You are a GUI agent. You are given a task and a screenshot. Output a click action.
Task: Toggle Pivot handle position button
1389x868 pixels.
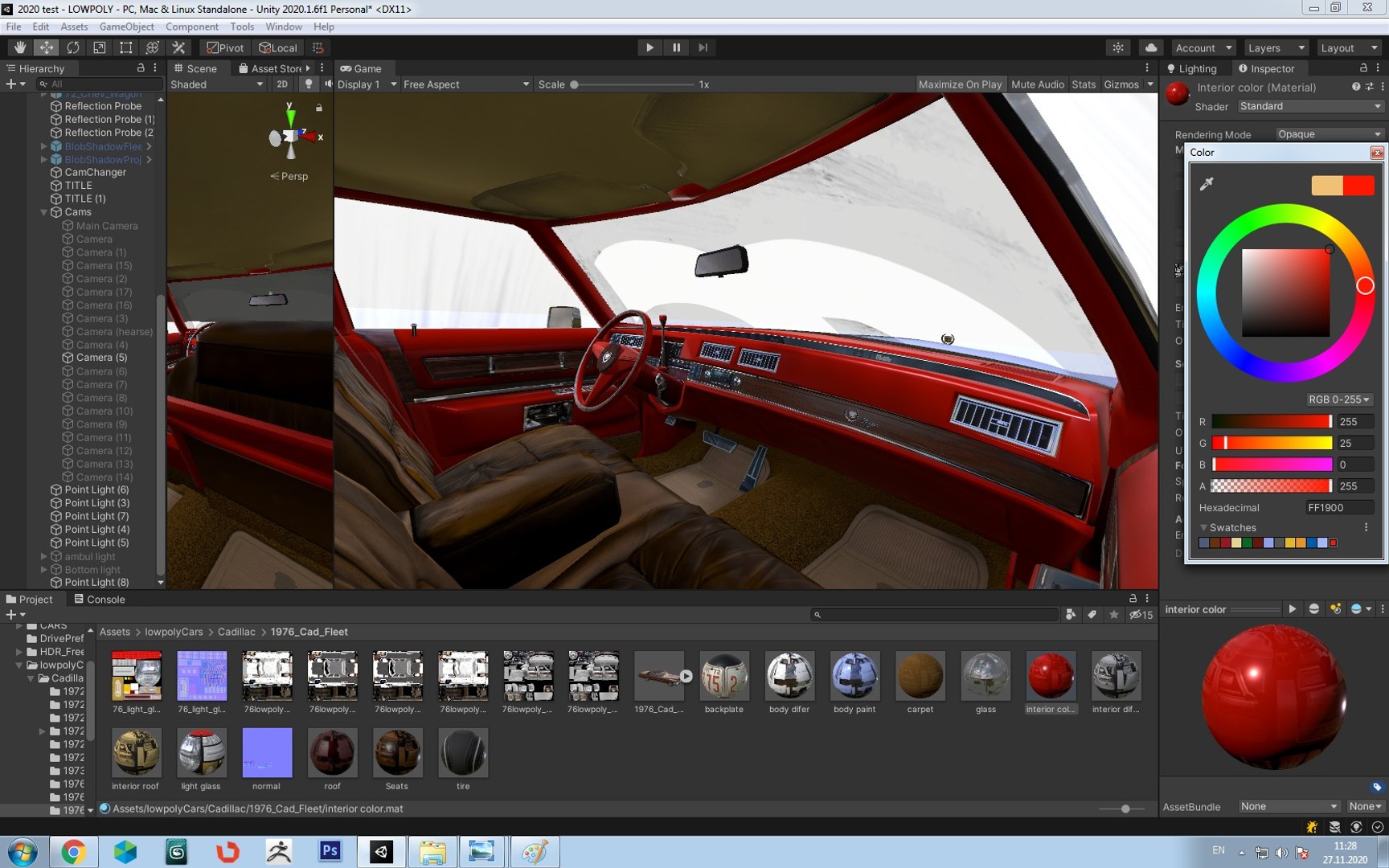click(225, 47)
